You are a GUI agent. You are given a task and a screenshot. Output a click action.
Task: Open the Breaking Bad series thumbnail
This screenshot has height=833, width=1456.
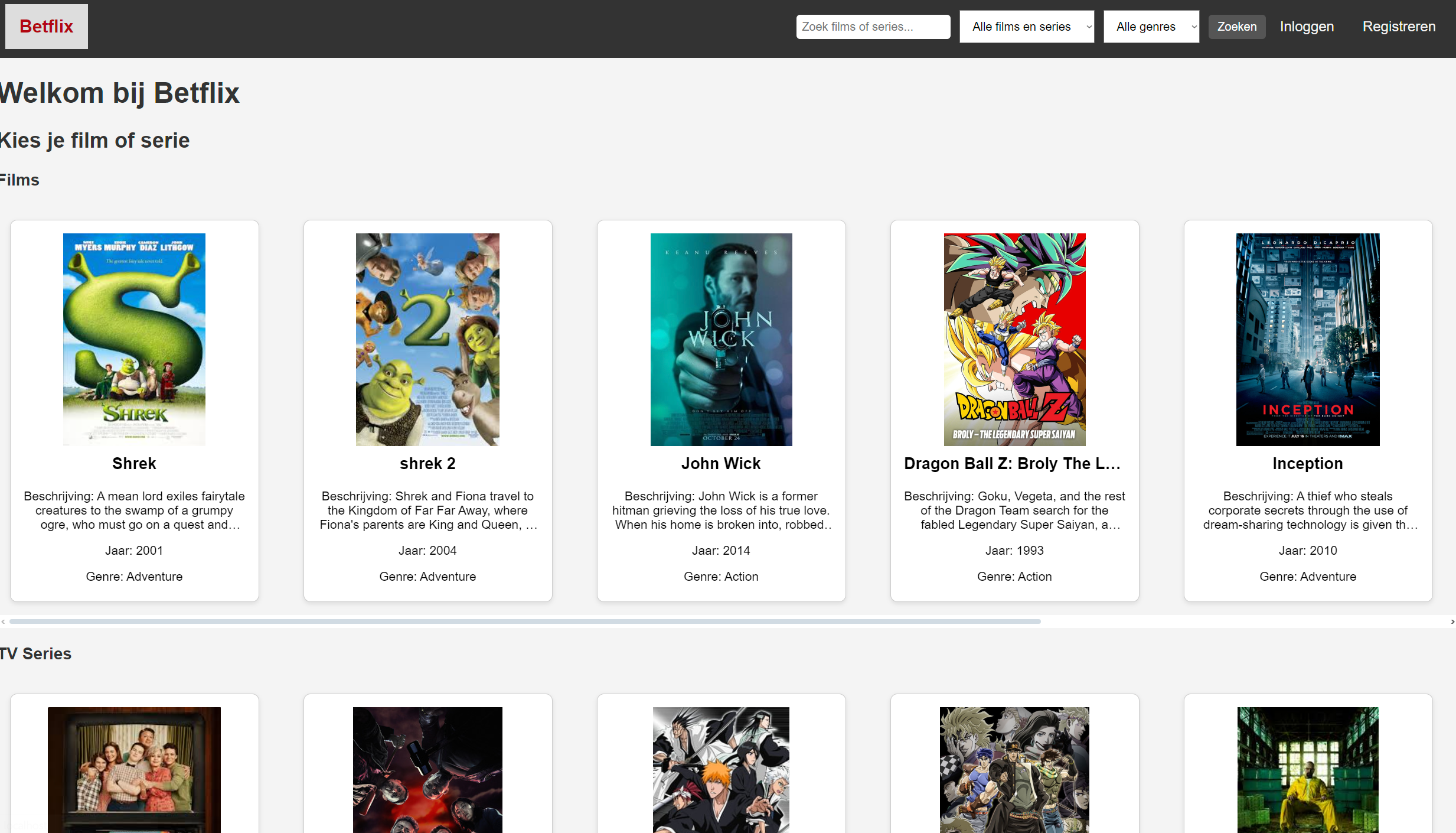[x=1308, y=769]
